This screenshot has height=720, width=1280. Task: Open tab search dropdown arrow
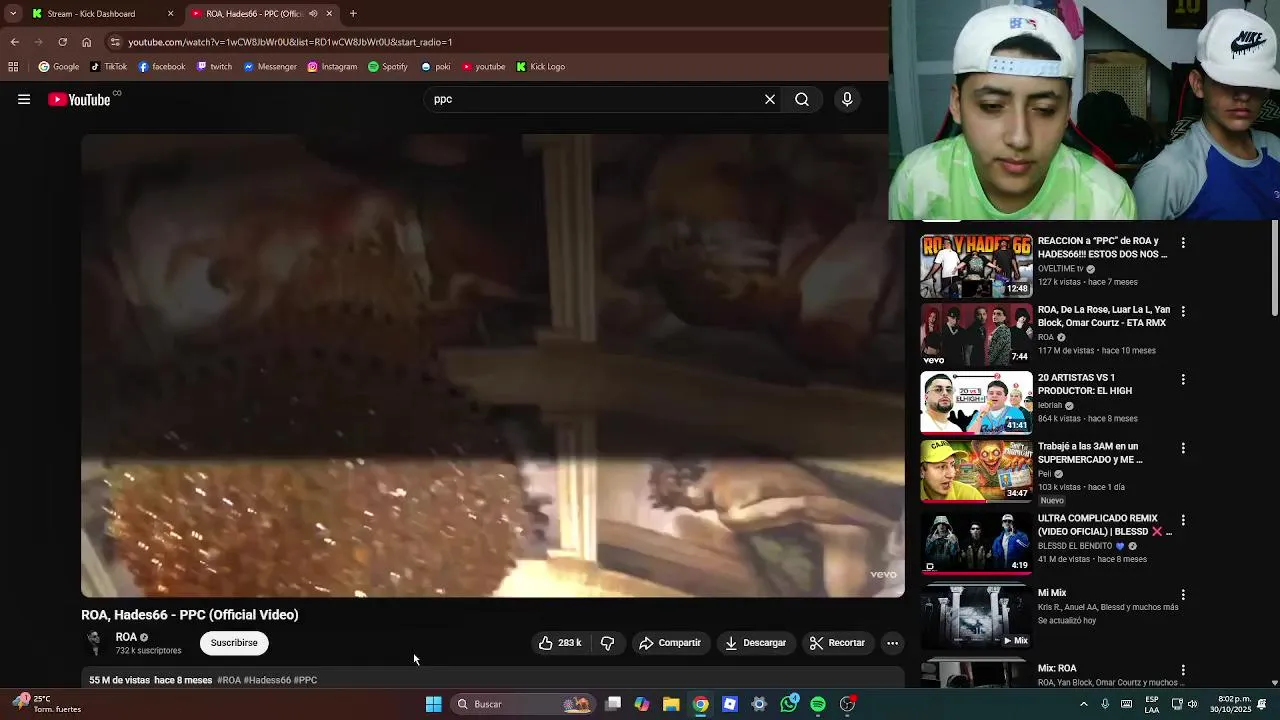(13, 14)
